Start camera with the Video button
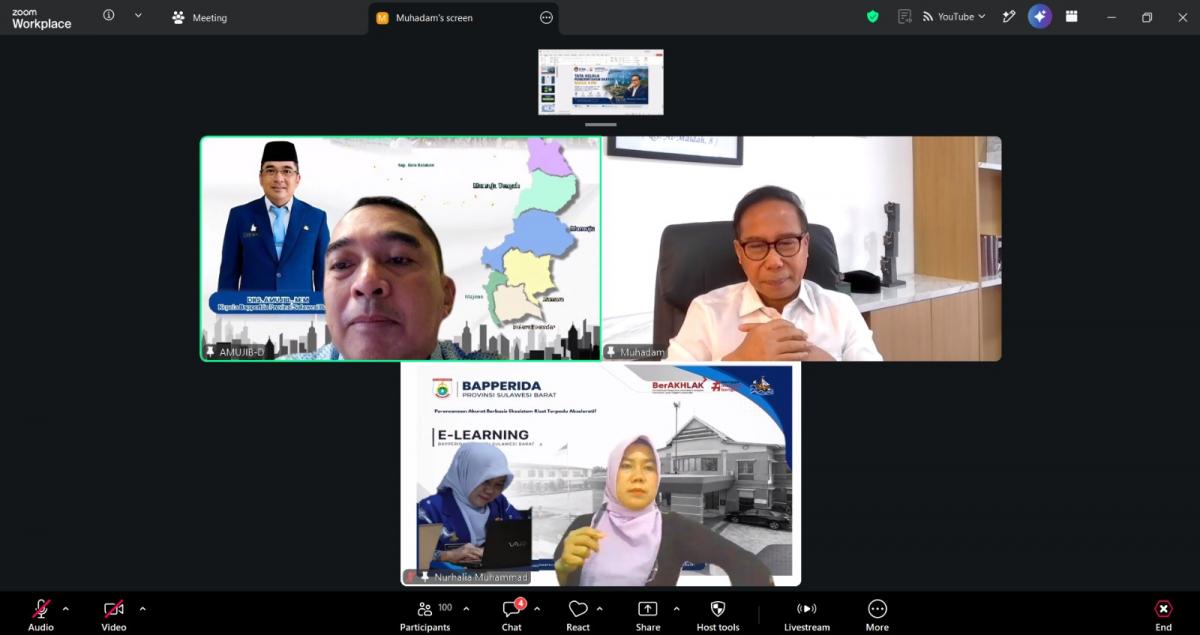The height and width of the screenshot is (635, 1200). (114, 614)
